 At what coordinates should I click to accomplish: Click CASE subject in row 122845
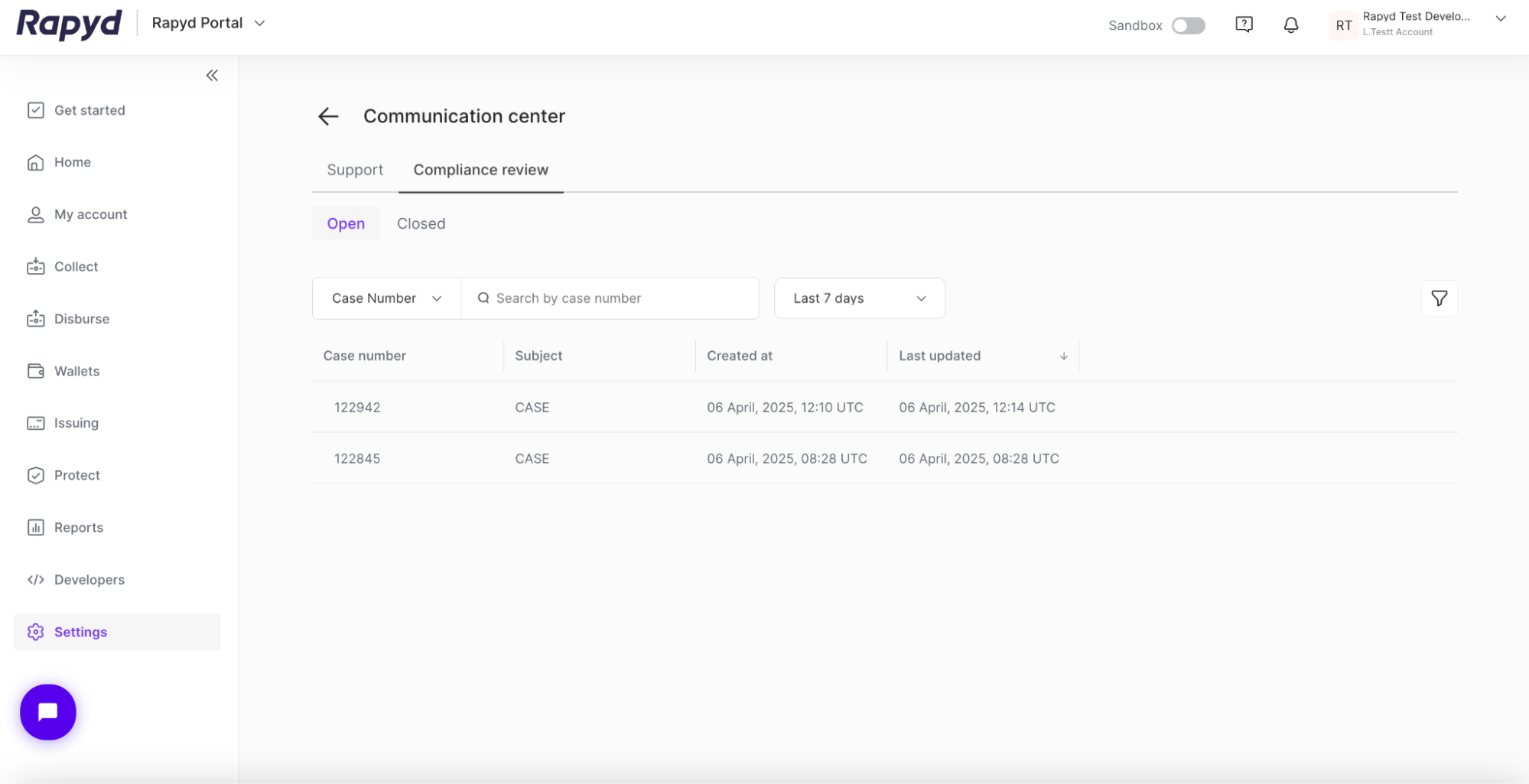(532, 458)
